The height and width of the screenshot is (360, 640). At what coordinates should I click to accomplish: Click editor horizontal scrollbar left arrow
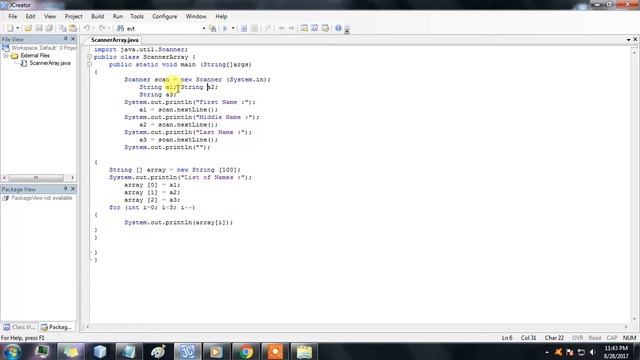click(x=87, y=327)
